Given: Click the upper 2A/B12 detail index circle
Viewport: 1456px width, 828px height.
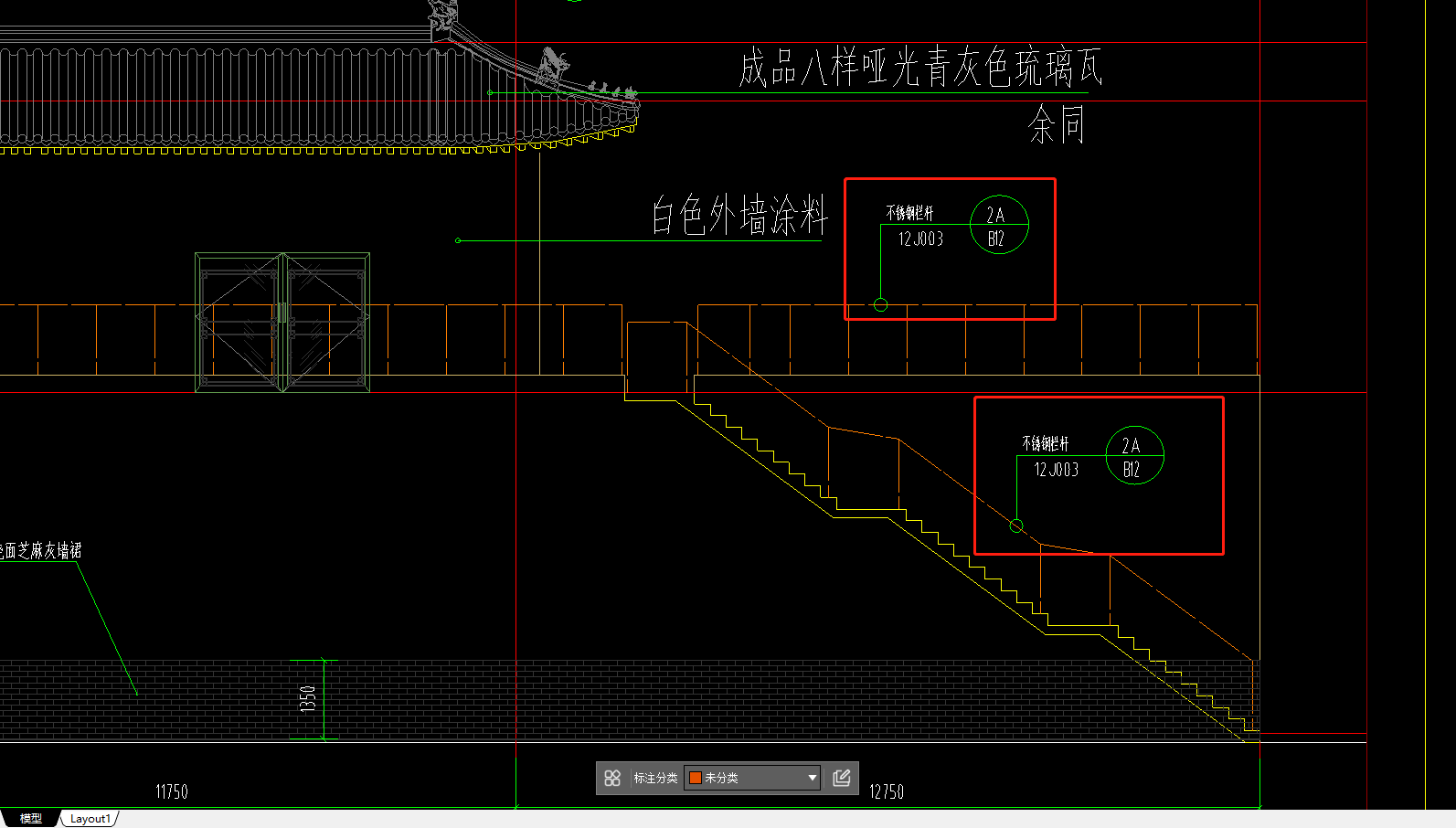Looking at the screenshot, I should point(999,225).
